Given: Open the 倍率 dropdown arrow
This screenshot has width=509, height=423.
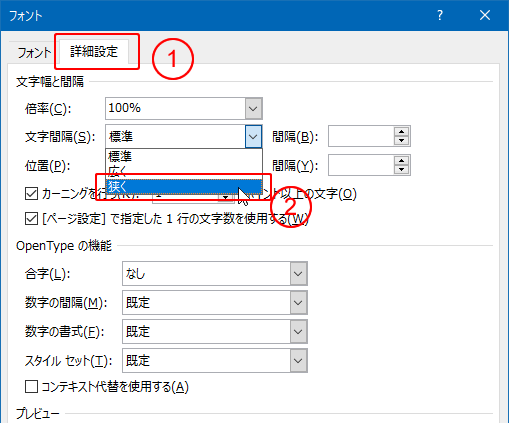Looking at the screenshot, I should (x=253, y=108).
